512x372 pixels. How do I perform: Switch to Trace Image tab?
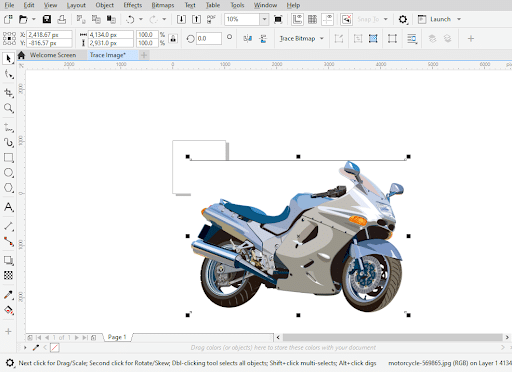click(x=108, y=55)
